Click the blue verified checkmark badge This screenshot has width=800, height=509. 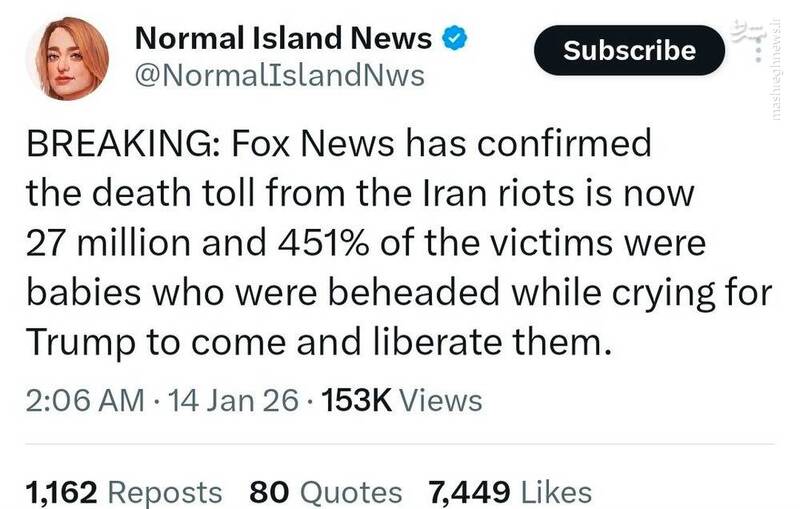pos(454,40)
